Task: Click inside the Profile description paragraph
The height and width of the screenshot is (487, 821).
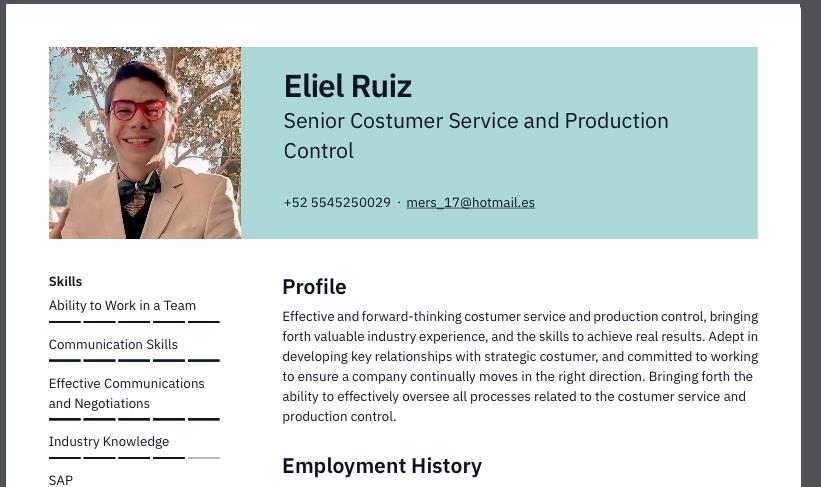Action: coord(520,366)
